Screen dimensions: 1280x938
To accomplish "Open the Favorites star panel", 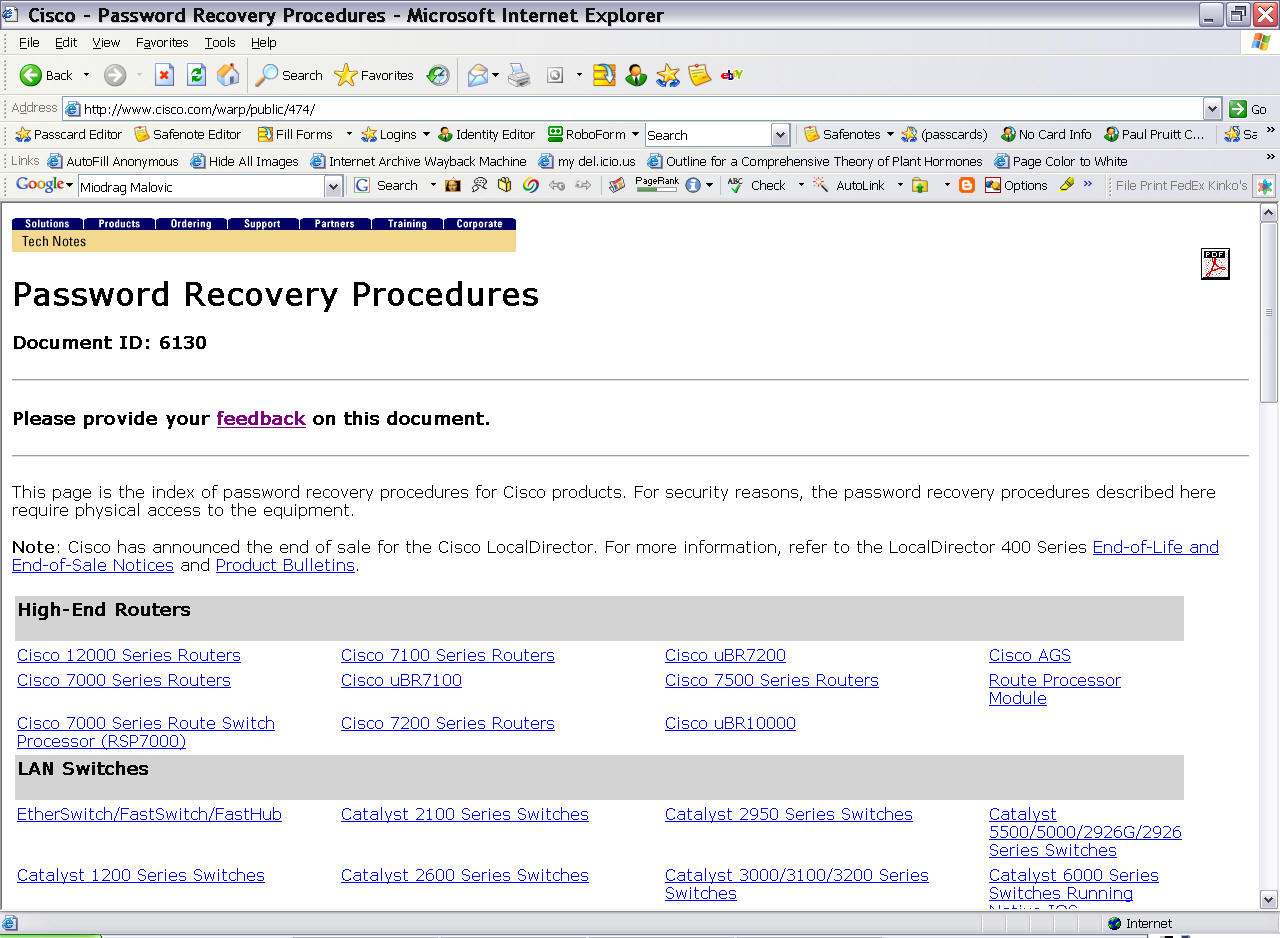I will click(x=374, y=75).
